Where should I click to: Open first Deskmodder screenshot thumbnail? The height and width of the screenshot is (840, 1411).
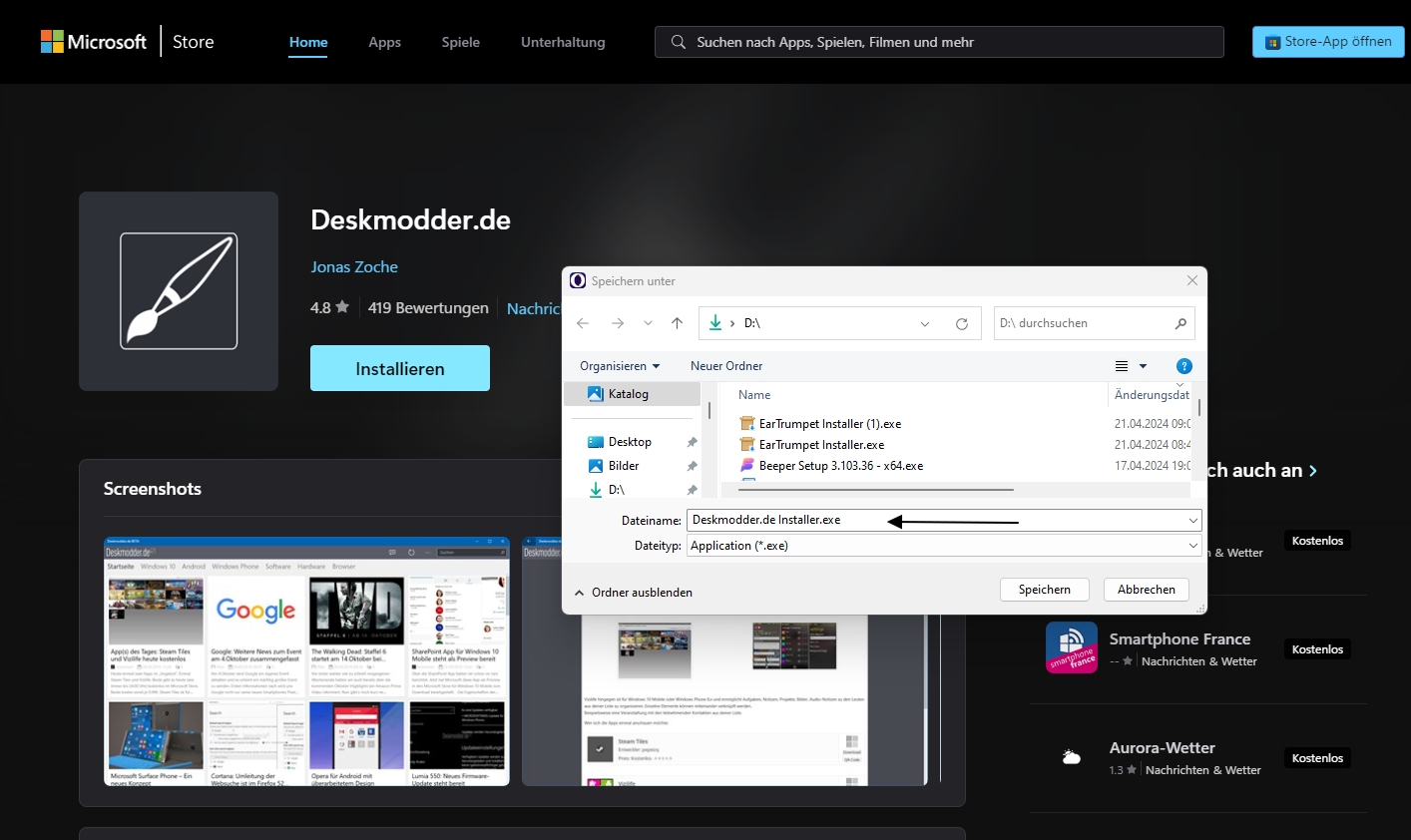point(307,661)
